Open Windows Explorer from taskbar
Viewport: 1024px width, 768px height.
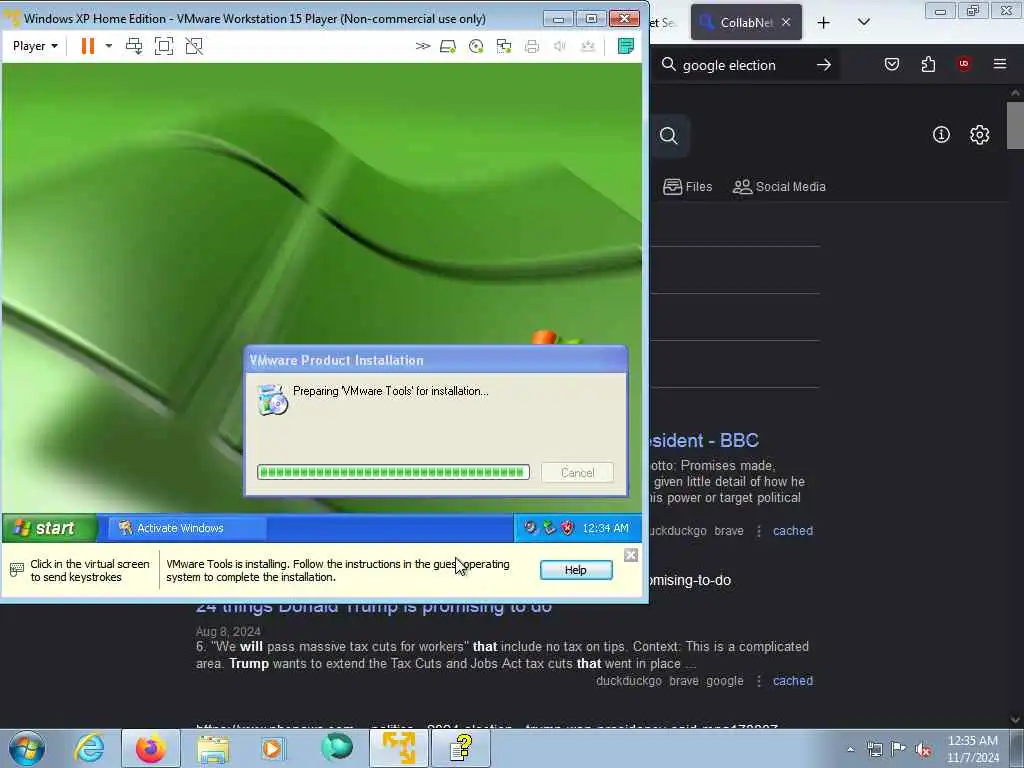[213, 748]
